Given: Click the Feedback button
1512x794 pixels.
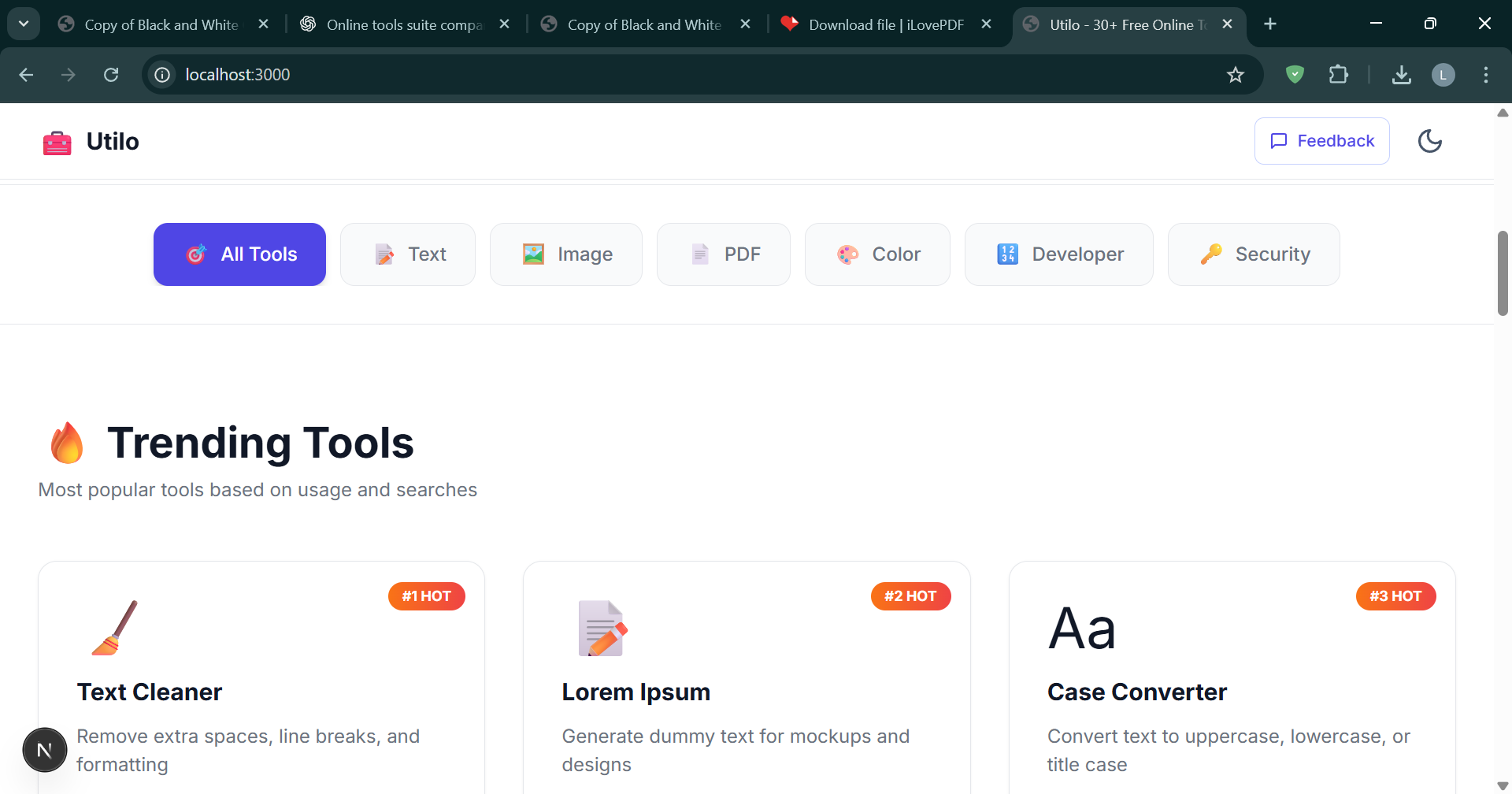Looking at the screenshot, I should 1322,141.
